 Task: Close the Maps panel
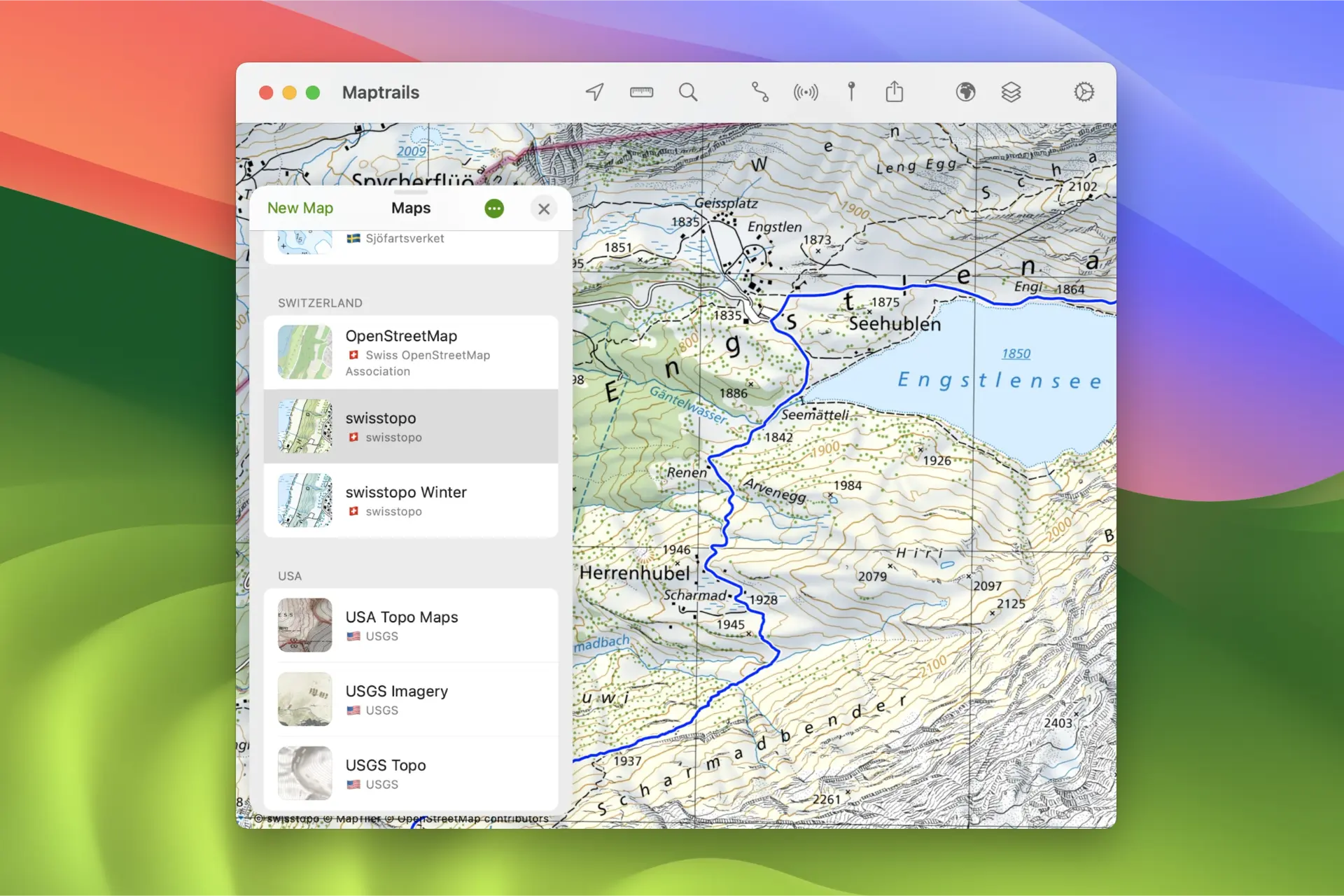pos(544,209)
